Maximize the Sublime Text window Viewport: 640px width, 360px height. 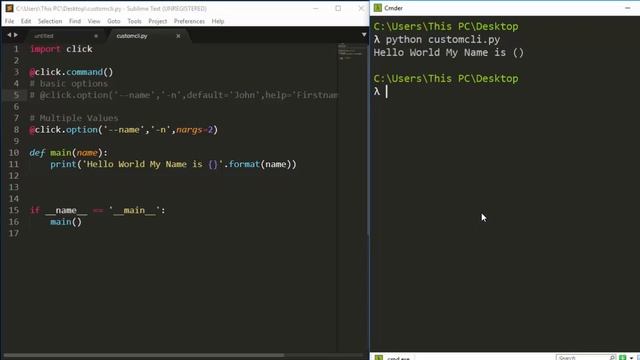click(x=338, y=8)
